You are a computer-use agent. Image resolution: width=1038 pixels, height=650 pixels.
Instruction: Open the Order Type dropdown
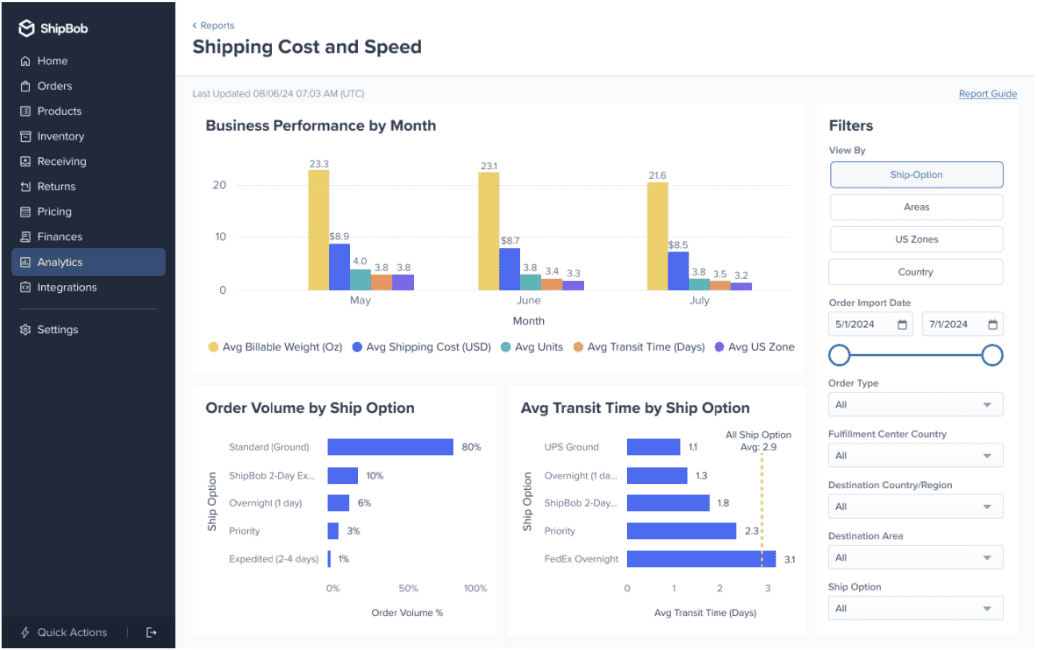[x=915, y=404]
